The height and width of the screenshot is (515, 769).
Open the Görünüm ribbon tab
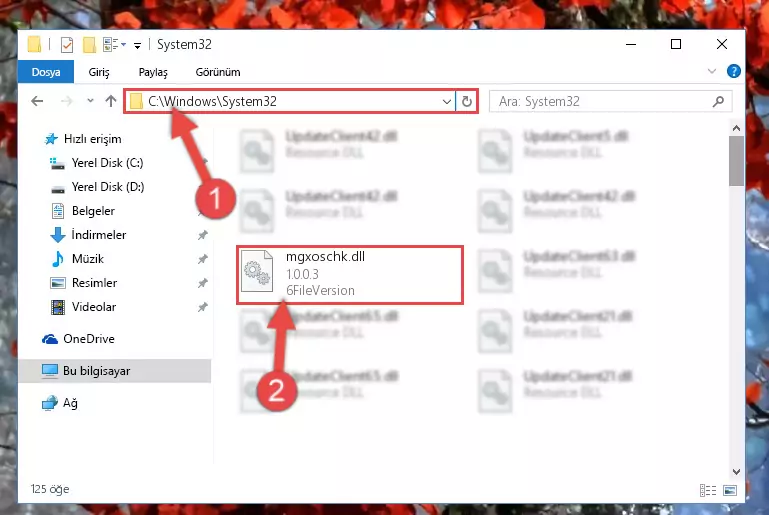click(x=218, y=72)
